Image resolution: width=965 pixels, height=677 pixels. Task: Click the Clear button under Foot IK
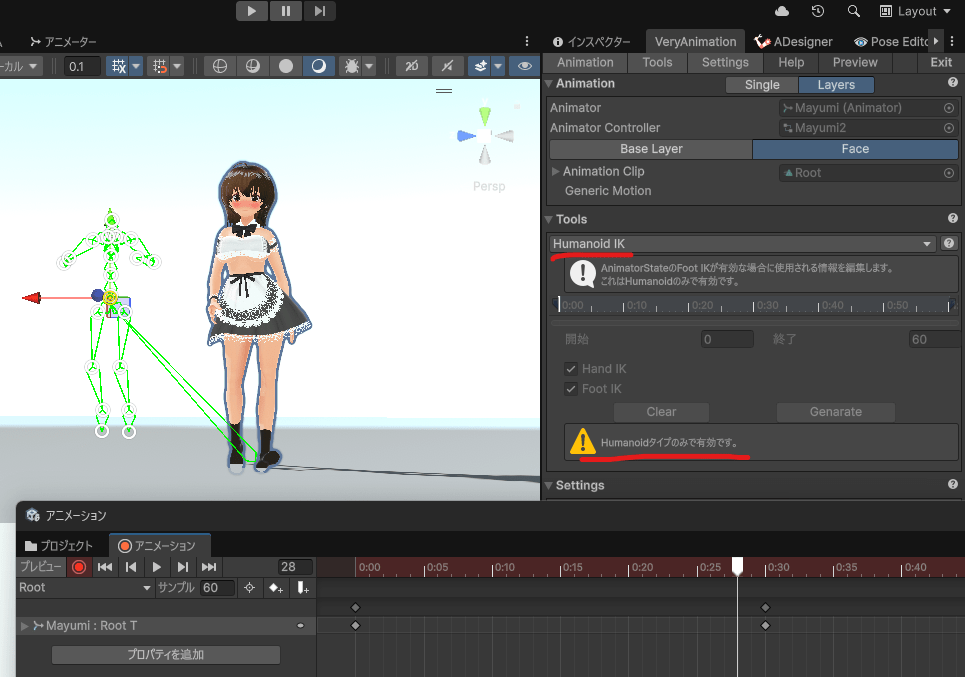[x=661, y=411]
